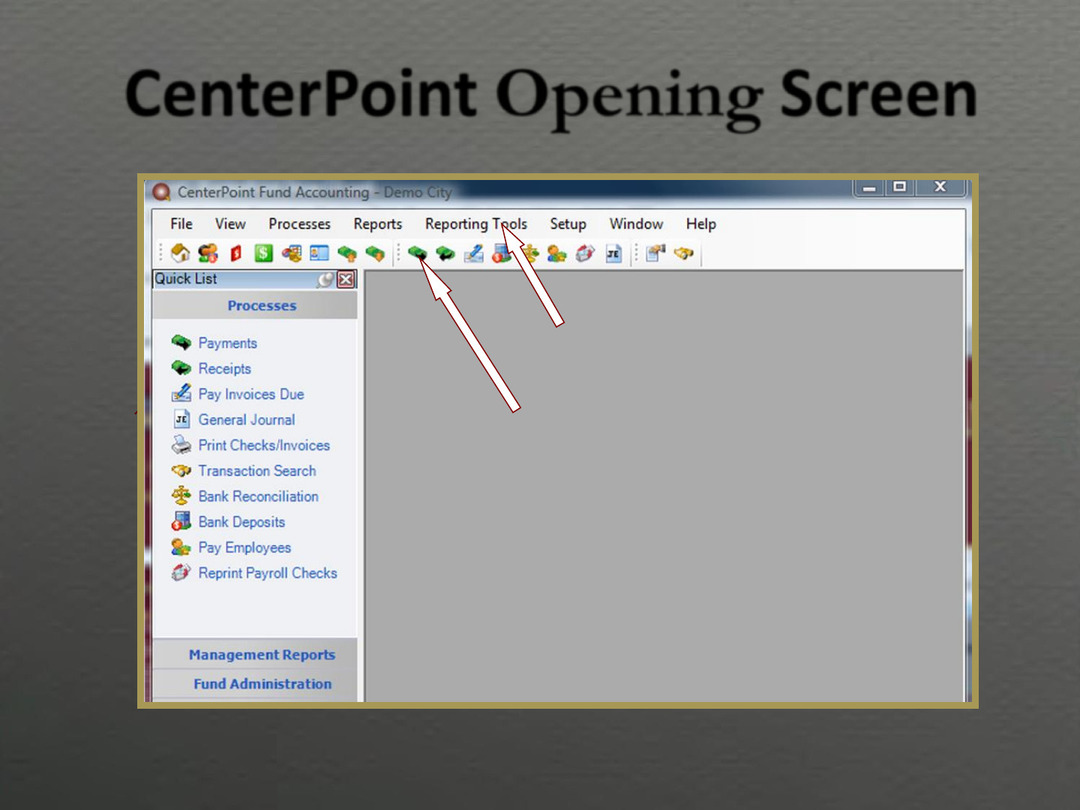
Task: Select the Processes section header in Quick List
Action: [255, 306]
